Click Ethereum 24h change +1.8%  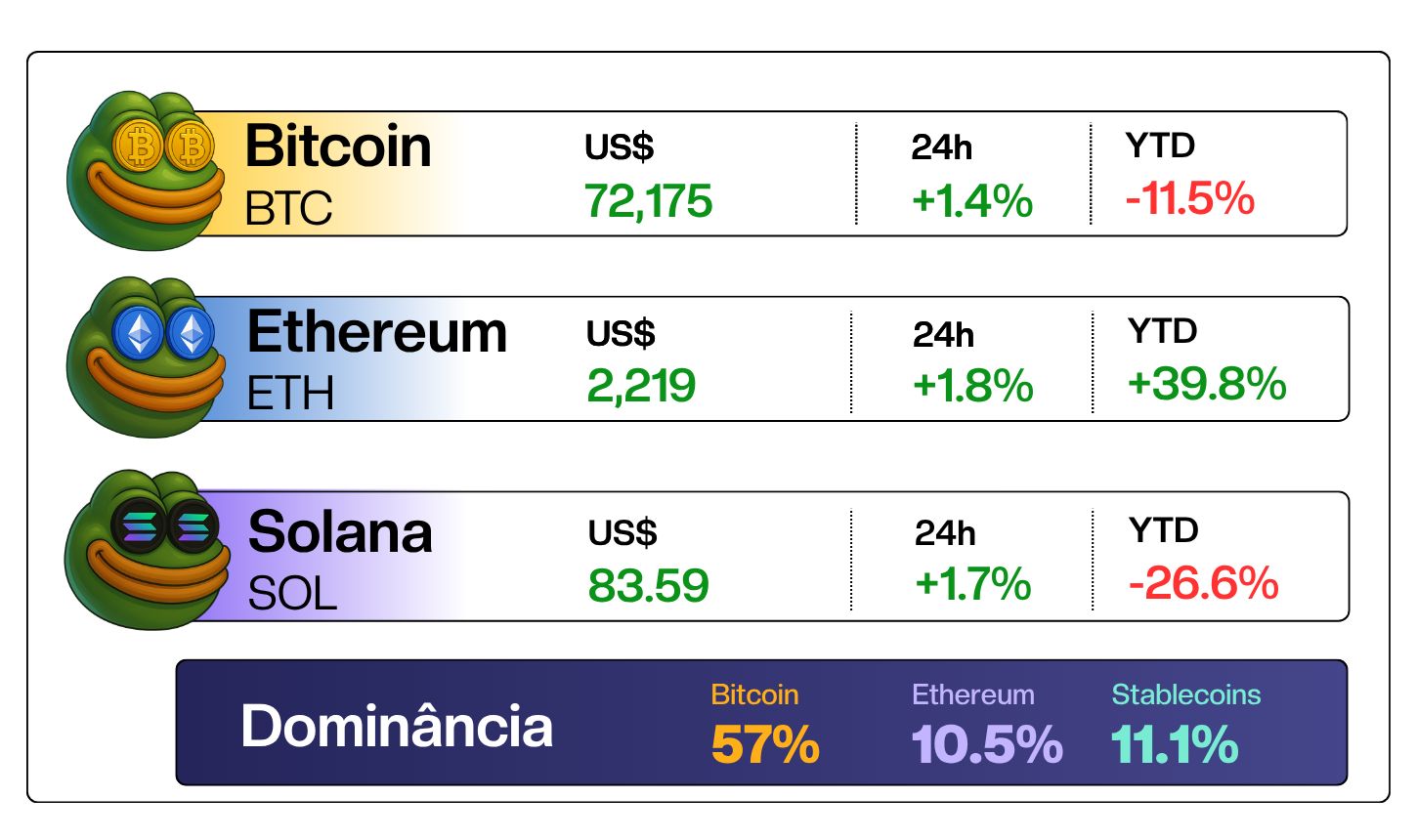click(x=973, y=386)
